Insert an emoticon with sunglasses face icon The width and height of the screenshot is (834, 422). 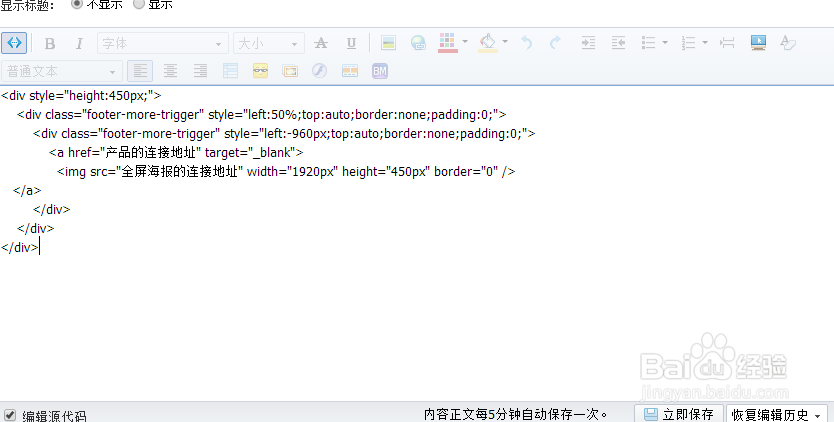[260, 71]
